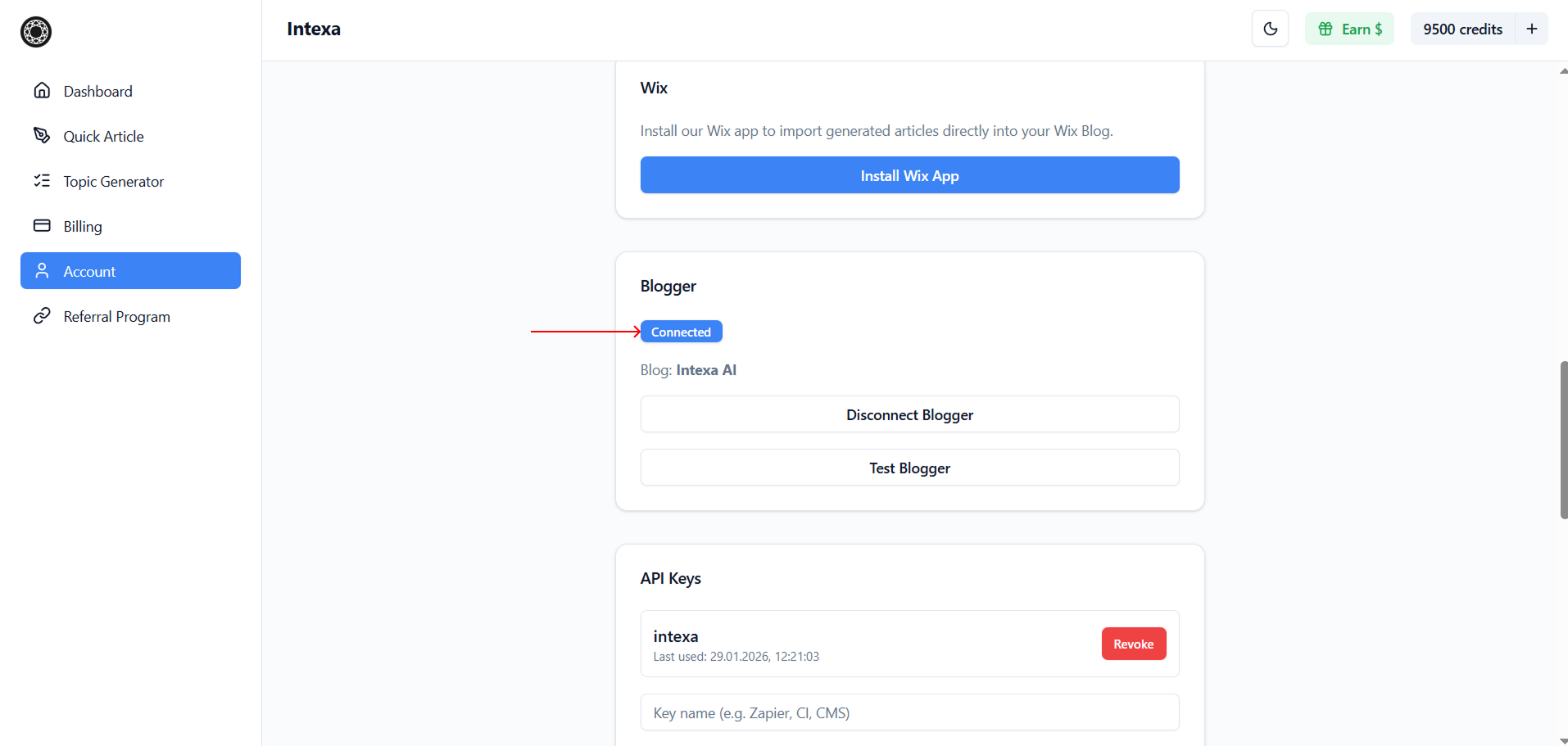Focus the Key name input field
The height and width of the screenshot is (746, 1568).
click(909, 712)
